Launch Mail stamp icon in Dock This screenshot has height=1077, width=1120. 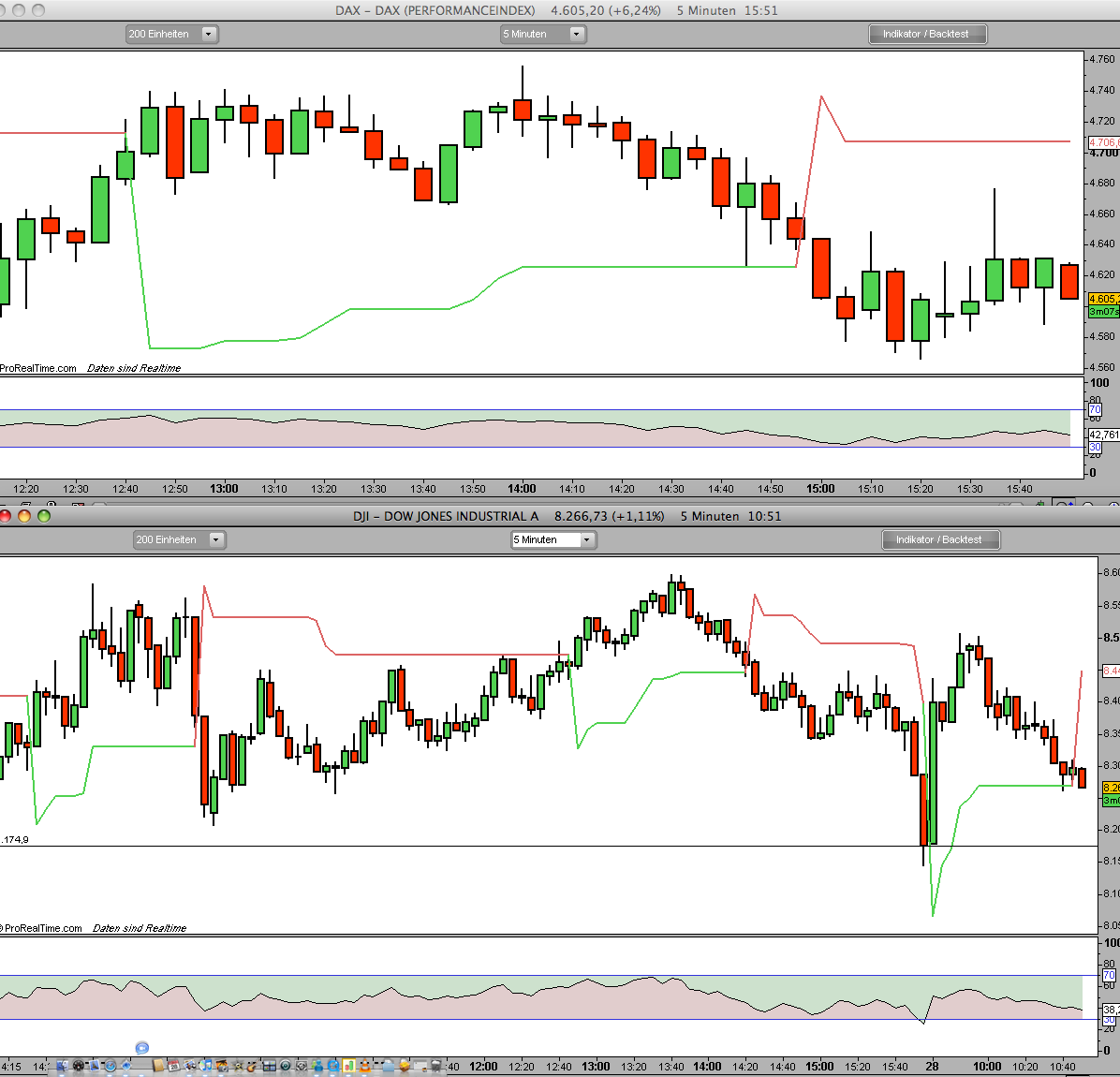click(x=95, y=1066)
